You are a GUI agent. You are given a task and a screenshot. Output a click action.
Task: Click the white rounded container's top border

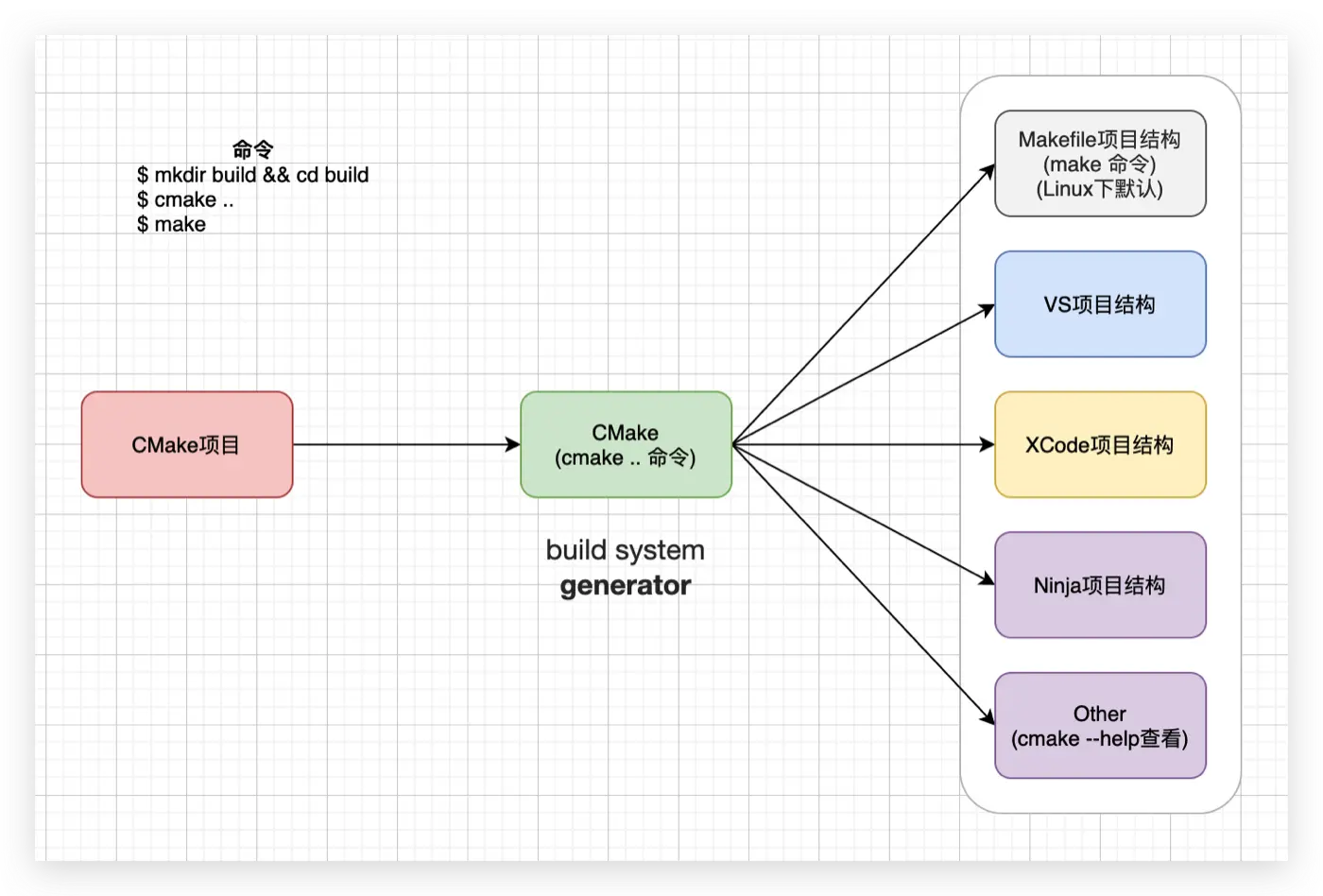click(x=1100, y=77)
